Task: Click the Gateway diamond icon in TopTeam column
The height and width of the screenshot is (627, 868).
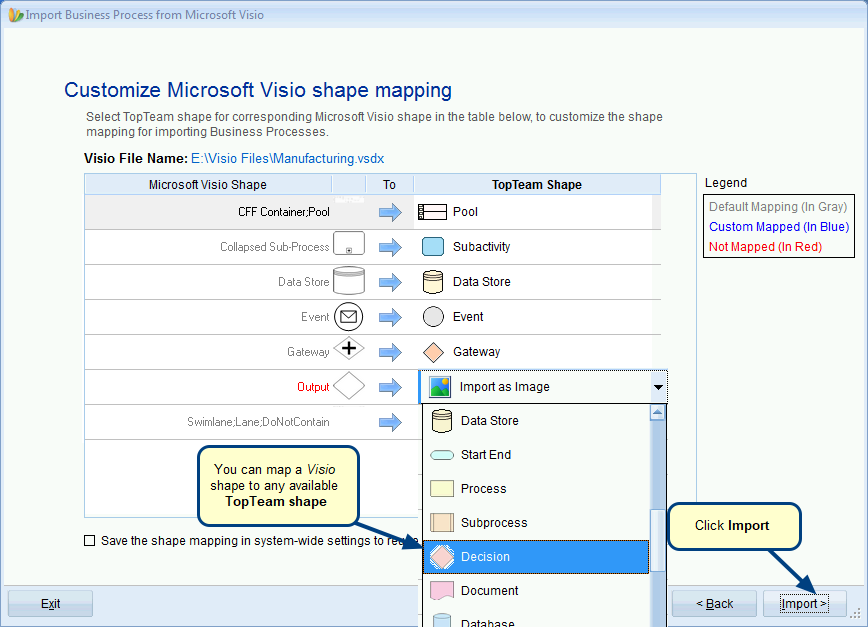Action: coord(433,352)
